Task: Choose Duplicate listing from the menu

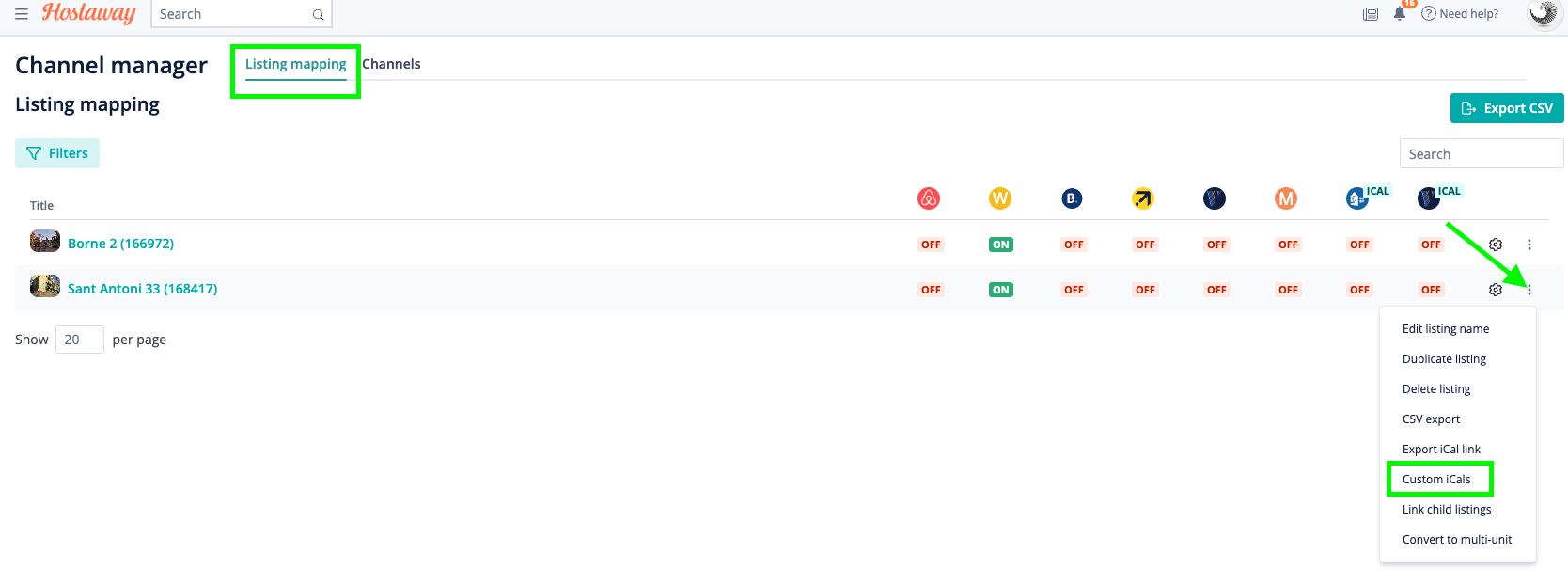Action: coord(1457,359)
